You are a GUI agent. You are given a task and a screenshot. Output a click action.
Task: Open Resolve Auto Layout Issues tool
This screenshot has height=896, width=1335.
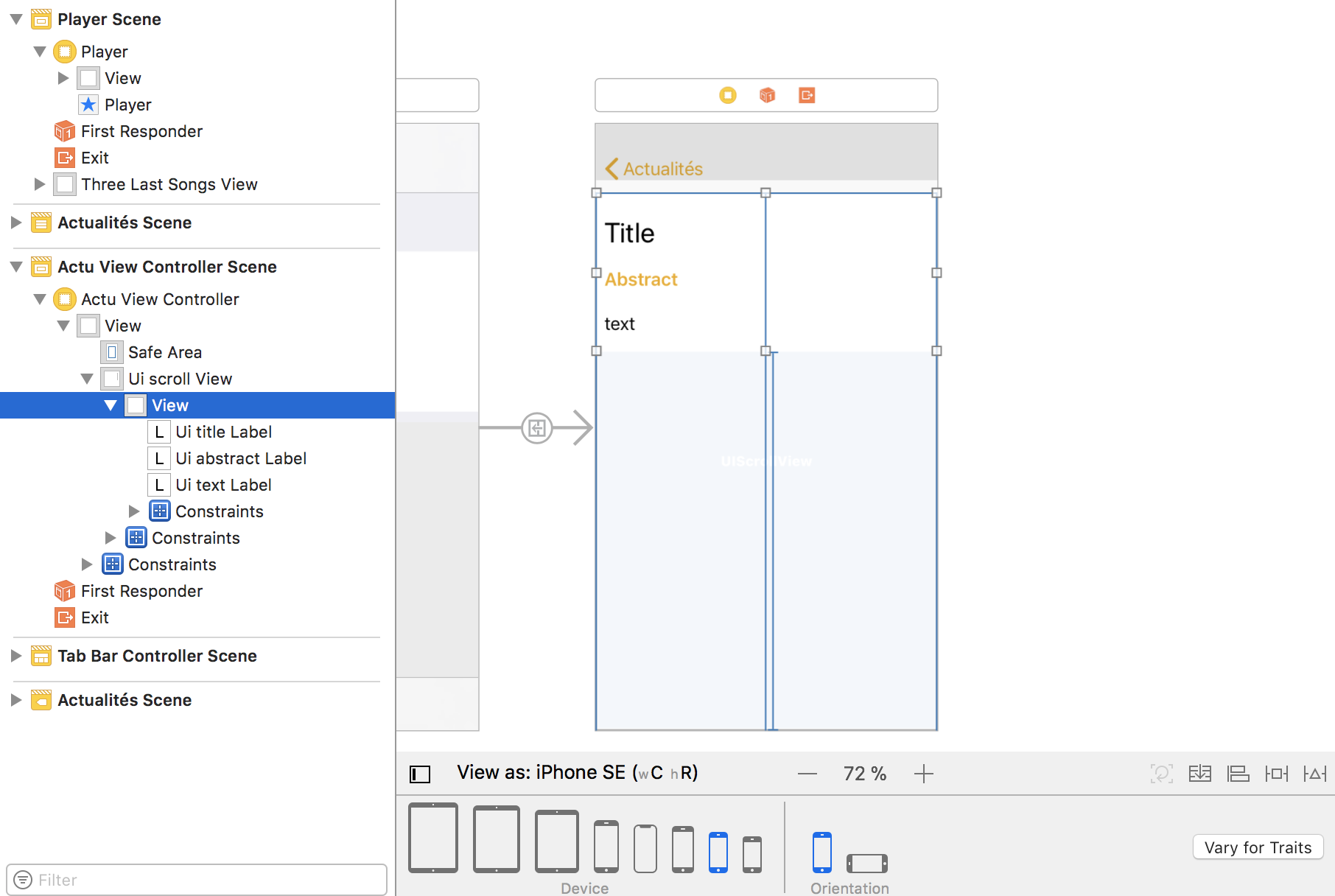tap(1315, 774)
